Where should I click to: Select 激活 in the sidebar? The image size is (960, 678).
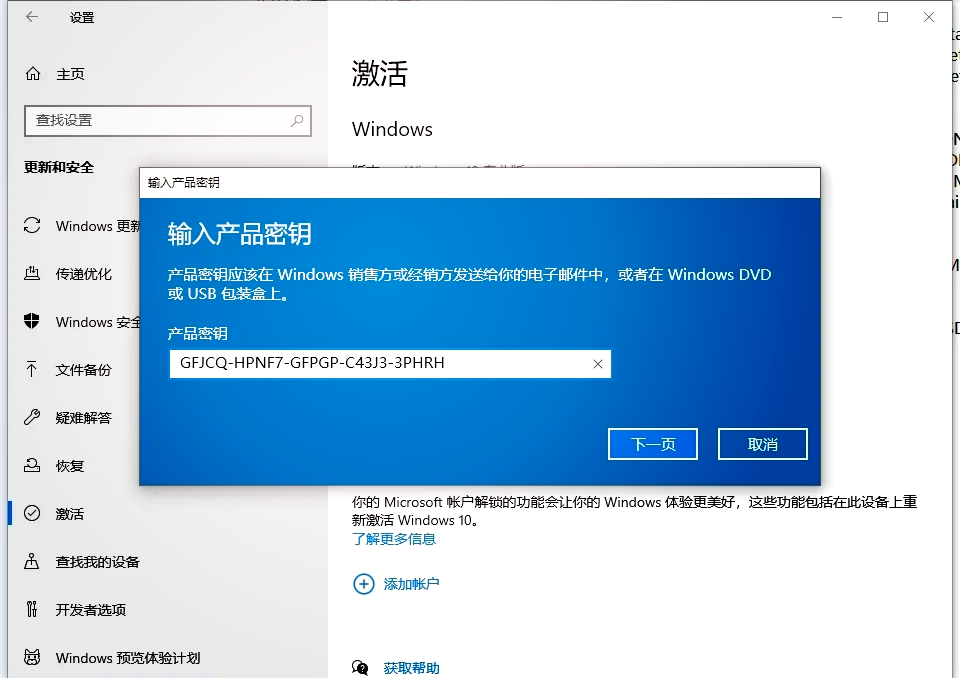click(70, 514)
